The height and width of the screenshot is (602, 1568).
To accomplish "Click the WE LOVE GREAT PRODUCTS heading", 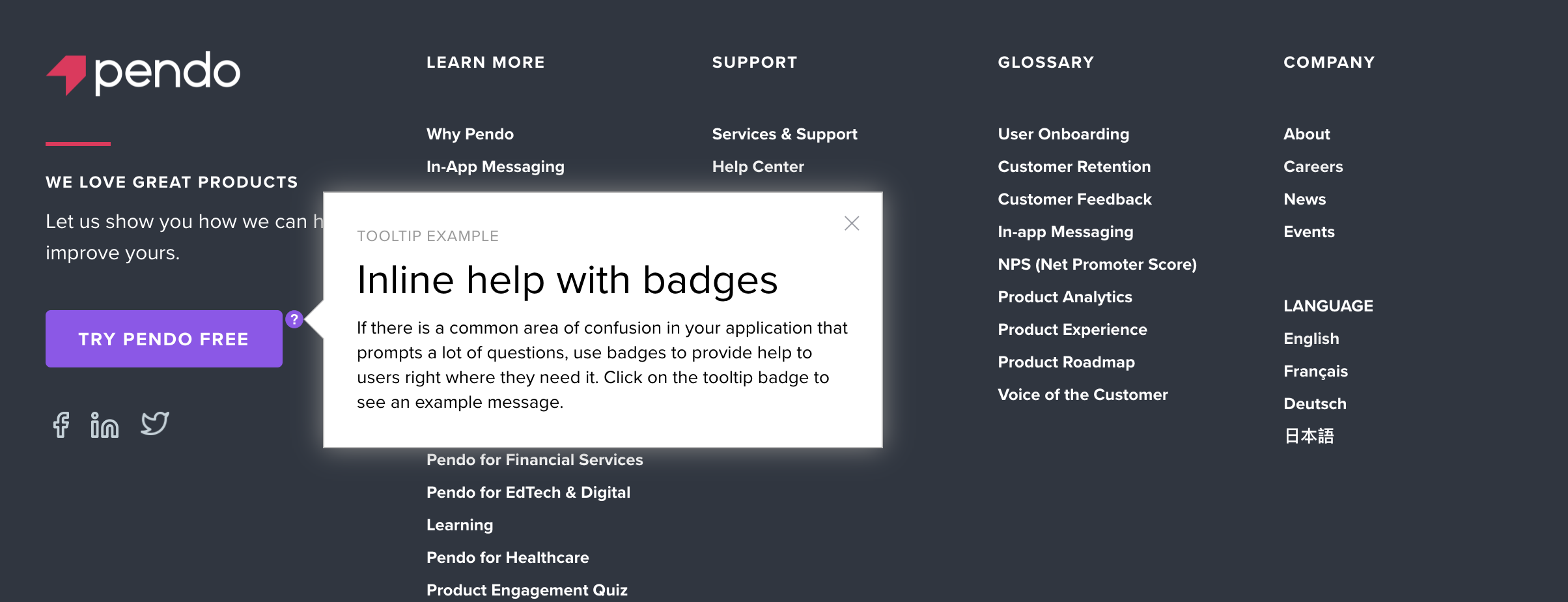I will coord(172,182).
